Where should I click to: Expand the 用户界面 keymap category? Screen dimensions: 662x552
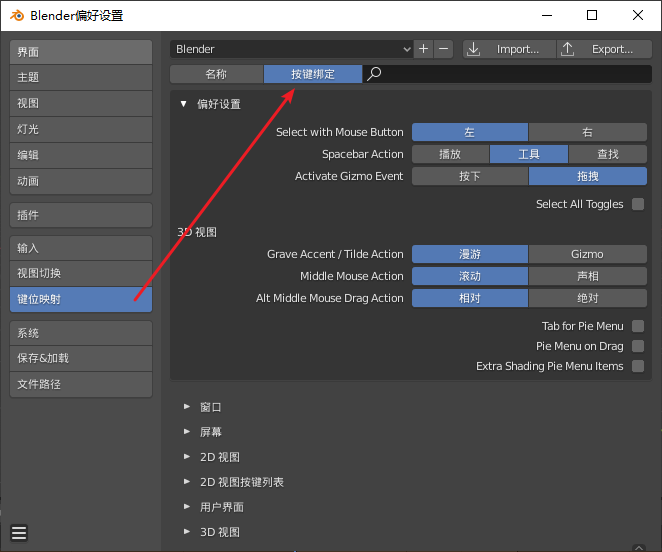[187, 506]
